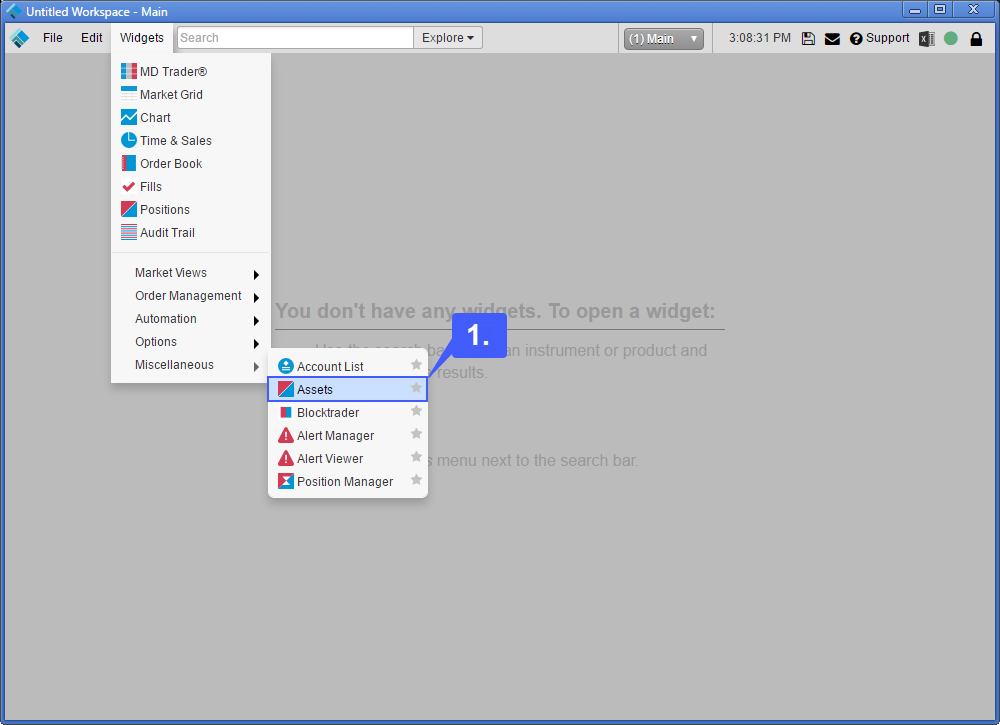Screen dimensions: 1000x725
Task: Click the Positions icon
Action: pos(129,209)
